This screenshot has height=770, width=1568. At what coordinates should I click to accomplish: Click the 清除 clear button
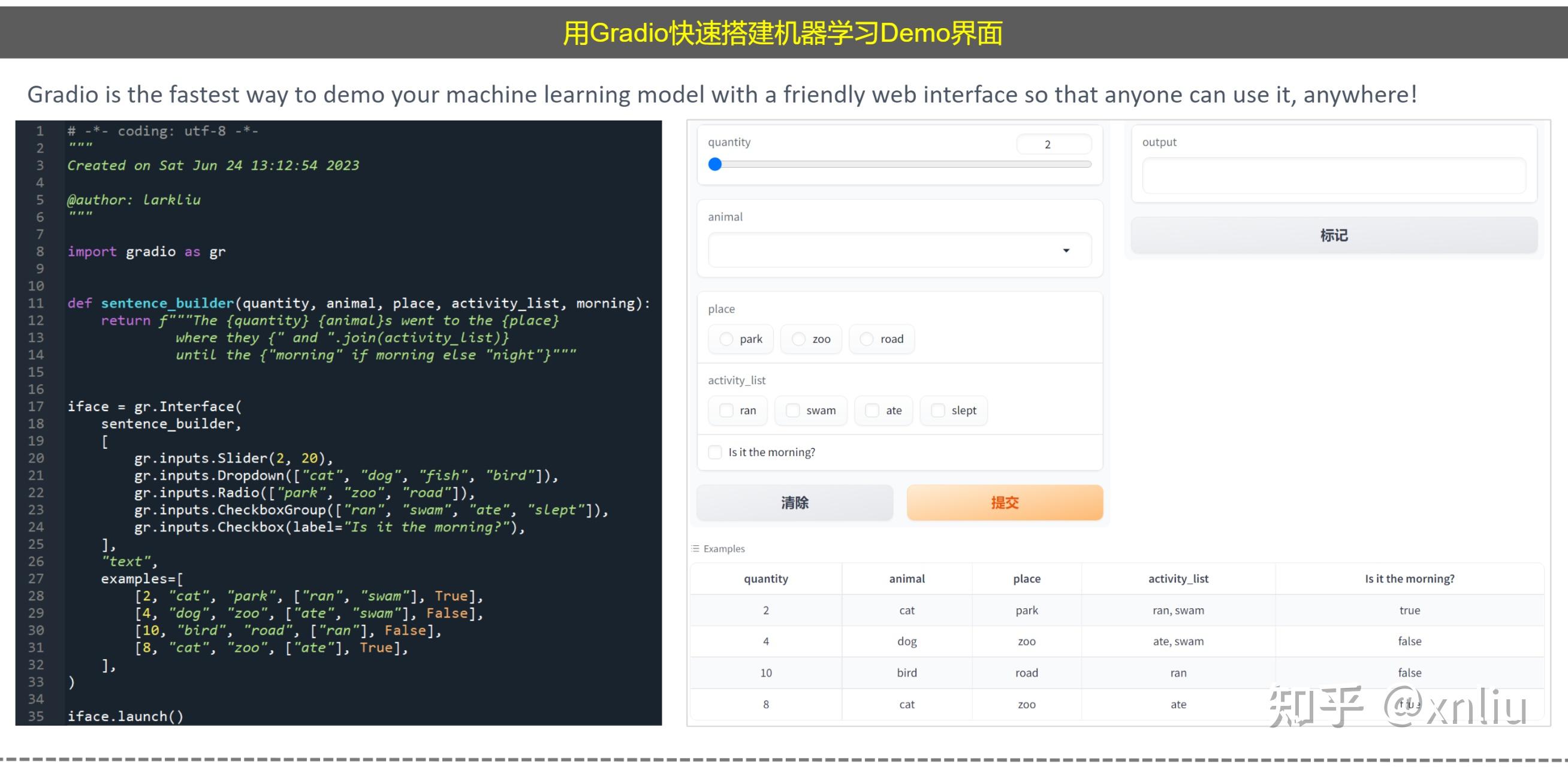click(x=794, y=502)
